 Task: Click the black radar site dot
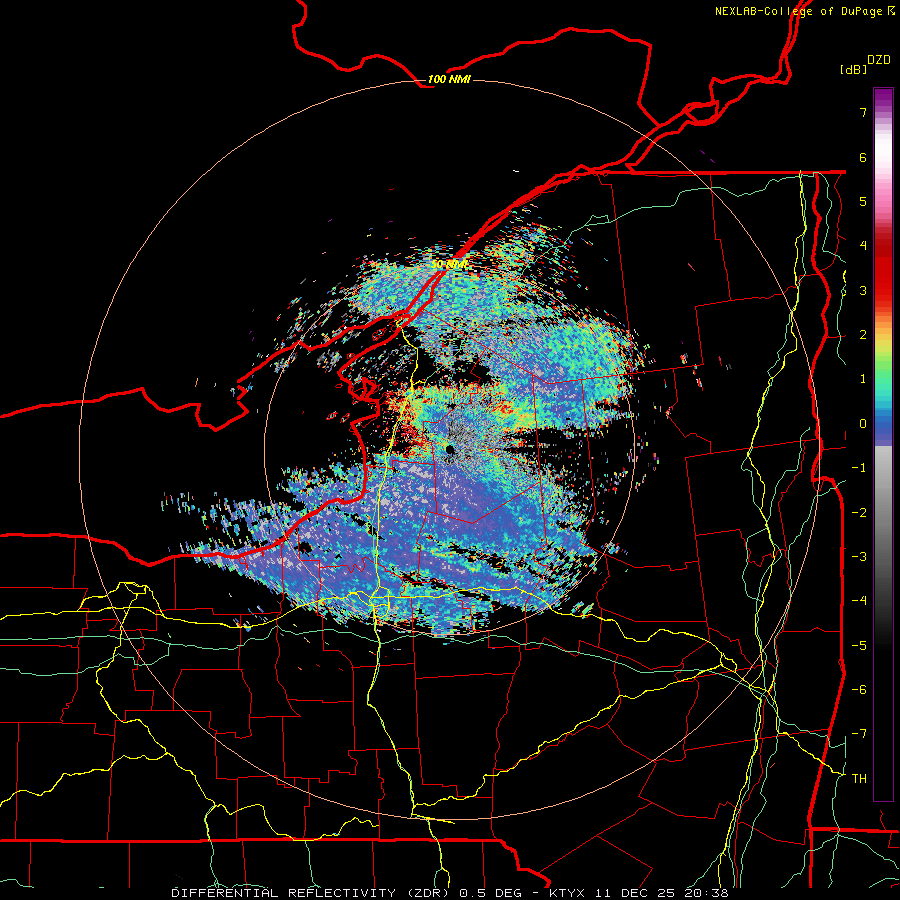click(450, 449)
